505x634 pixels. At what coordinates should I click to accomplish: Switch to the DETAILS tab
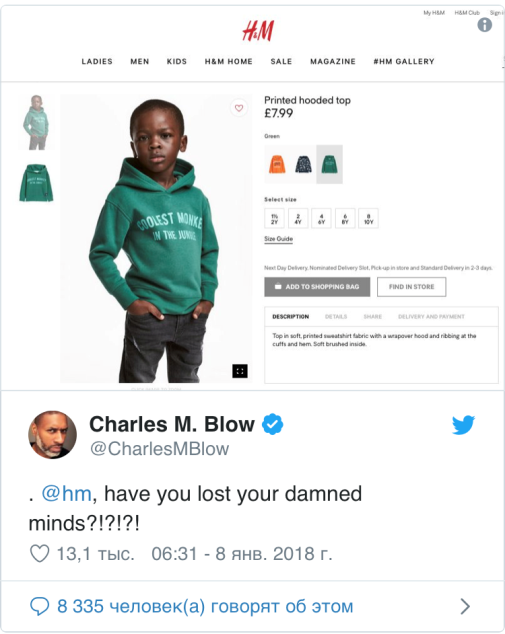(x=336, y=317)
